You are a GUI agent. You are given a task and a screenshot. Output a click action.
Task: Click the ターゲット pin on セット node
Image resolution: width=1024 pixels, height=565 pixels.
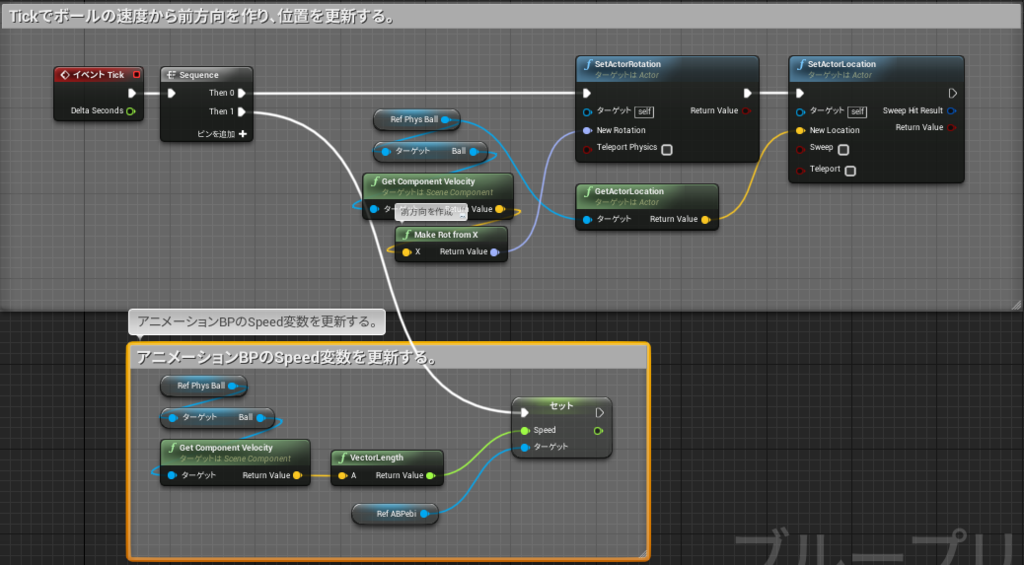[x=525, y=447]
